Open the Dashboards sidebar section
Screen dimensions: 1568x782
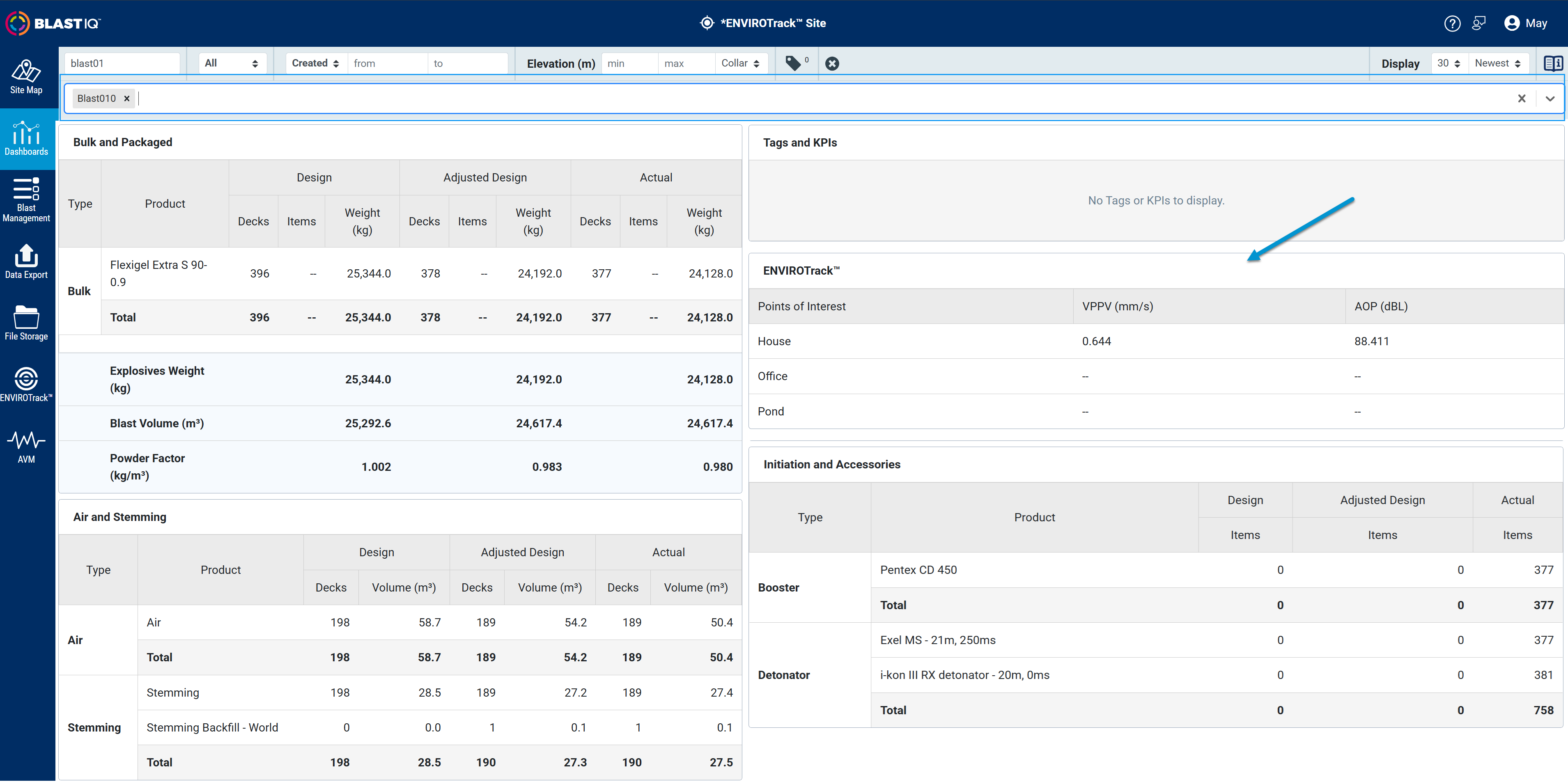[26, 139]
